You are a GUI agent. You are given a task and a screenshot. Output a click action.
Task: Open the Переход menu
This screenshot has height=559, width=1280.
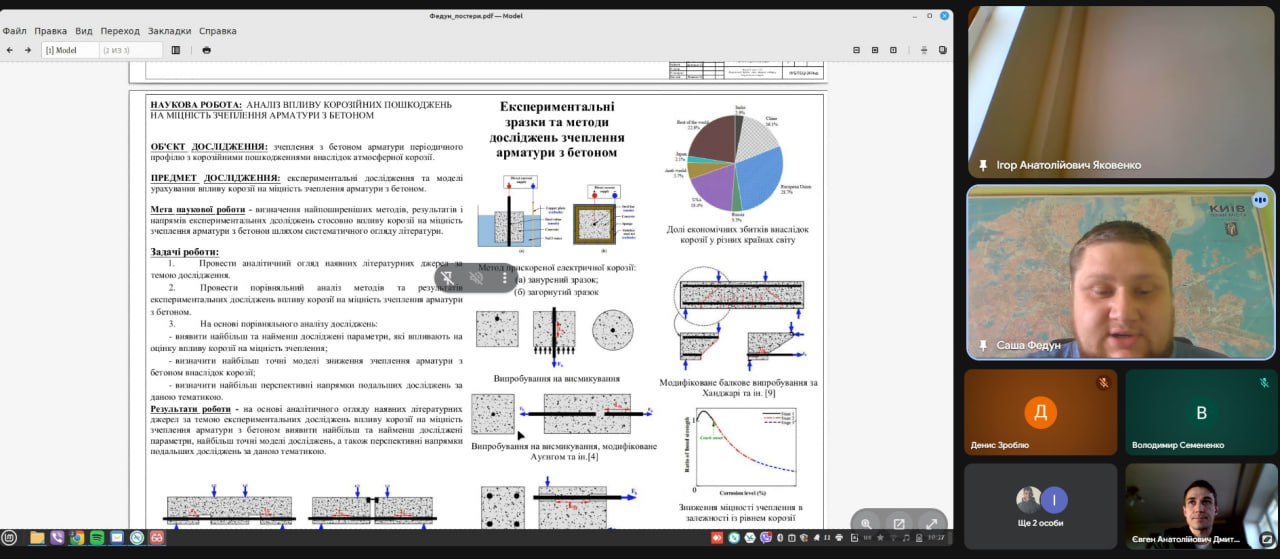(120, 31)
